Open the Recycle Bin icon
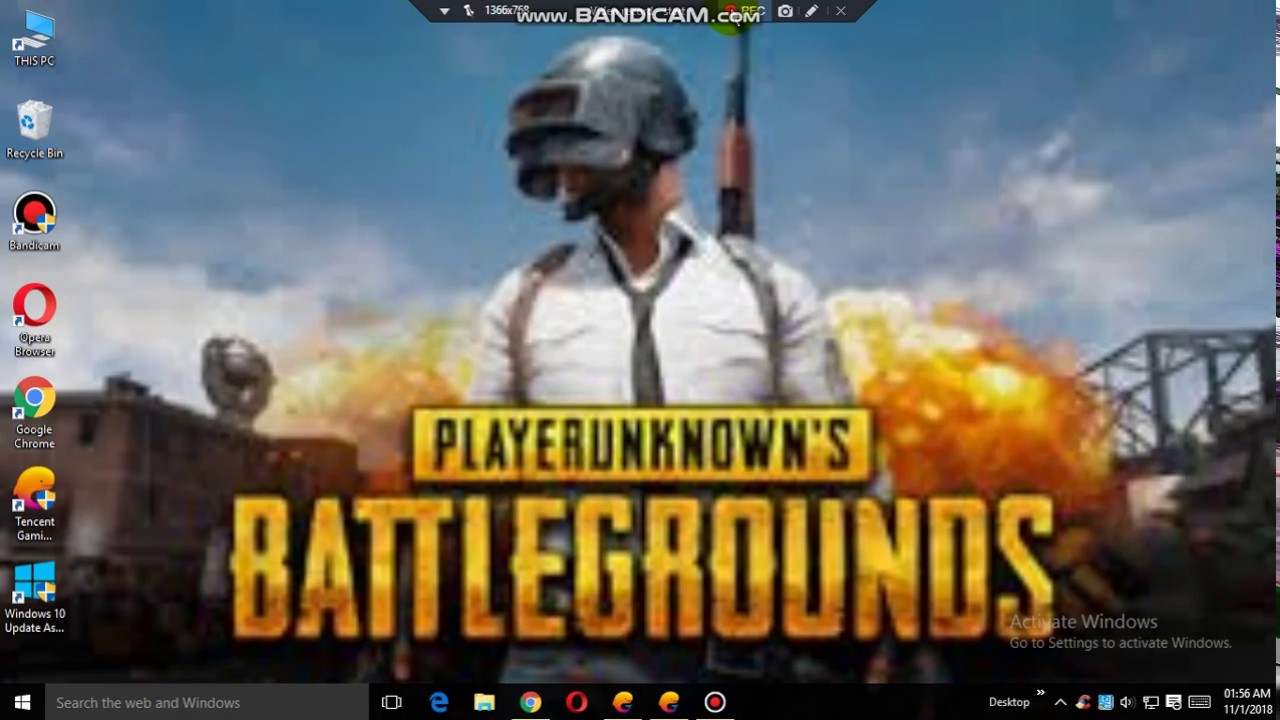 34,130
